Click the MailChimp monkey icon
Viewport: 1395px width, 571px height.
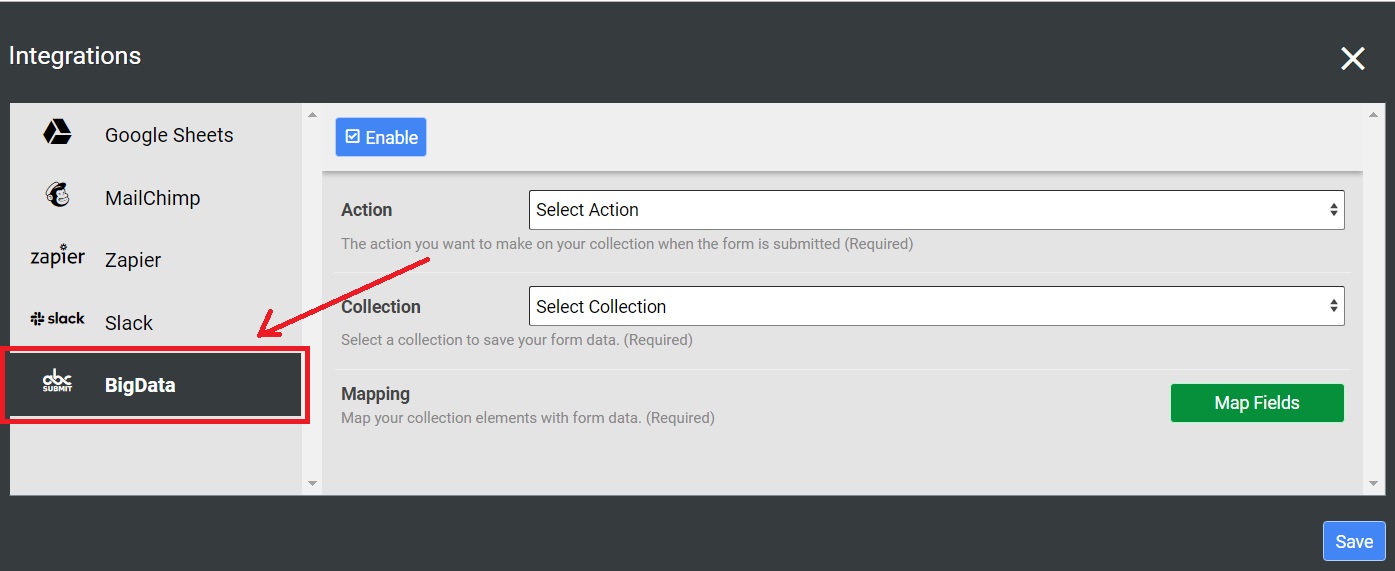[58, 195]
